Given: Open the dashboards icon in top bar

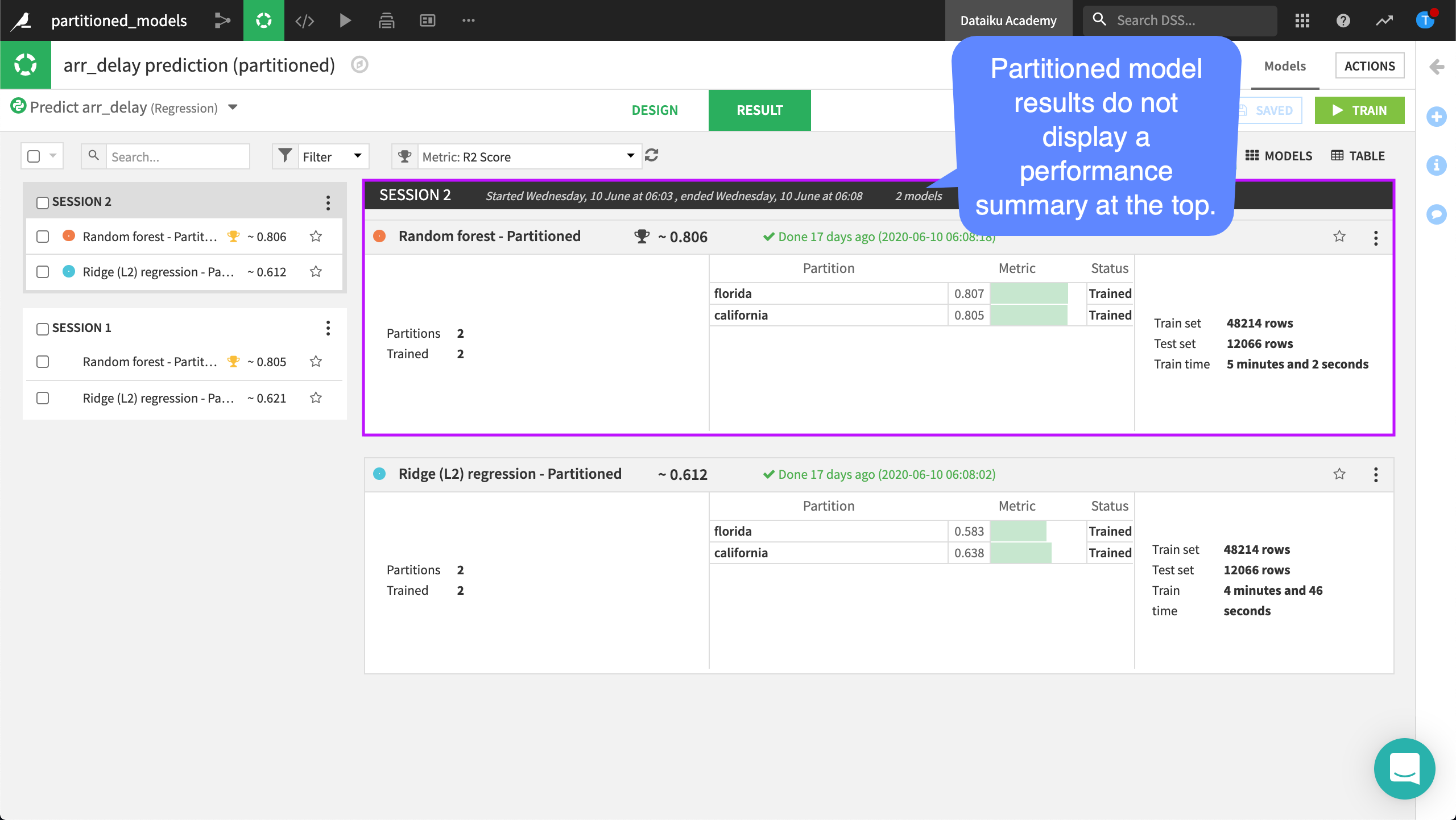Looking at the screenshot, I should click(427, 20).
